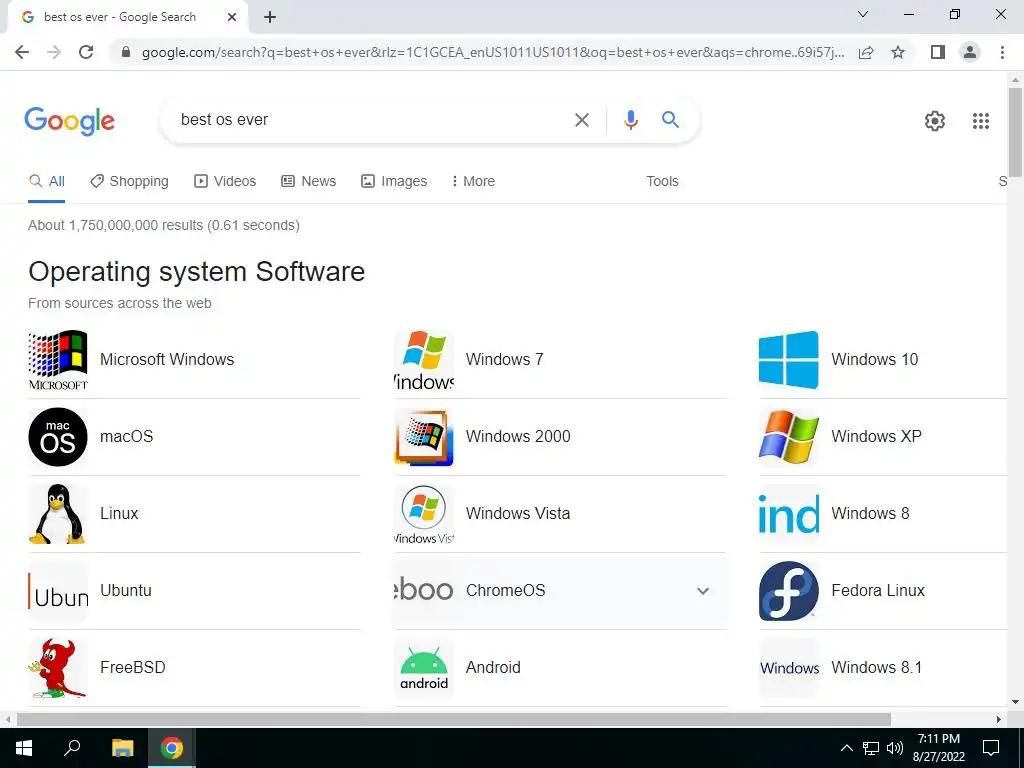This screenshot has width=1024, height=768.
Task: Open the taskbar search icon
Action: click(x=72, y=748)
